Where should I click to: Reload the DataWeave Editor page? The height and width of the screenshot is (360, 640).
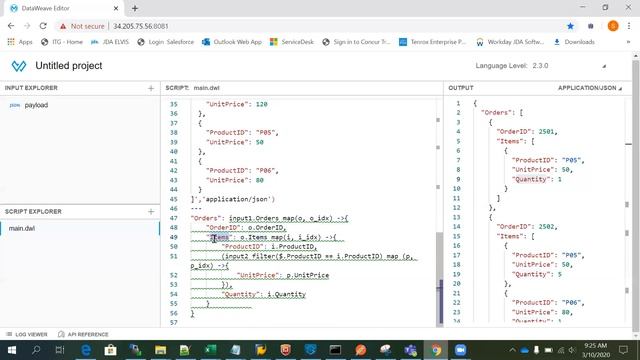pos(43,26)
